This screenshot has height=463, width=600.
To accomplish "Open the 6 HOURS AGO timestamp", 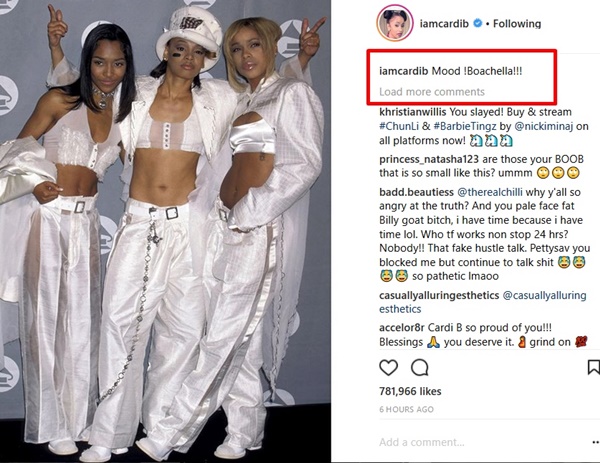I will (406, 409).
